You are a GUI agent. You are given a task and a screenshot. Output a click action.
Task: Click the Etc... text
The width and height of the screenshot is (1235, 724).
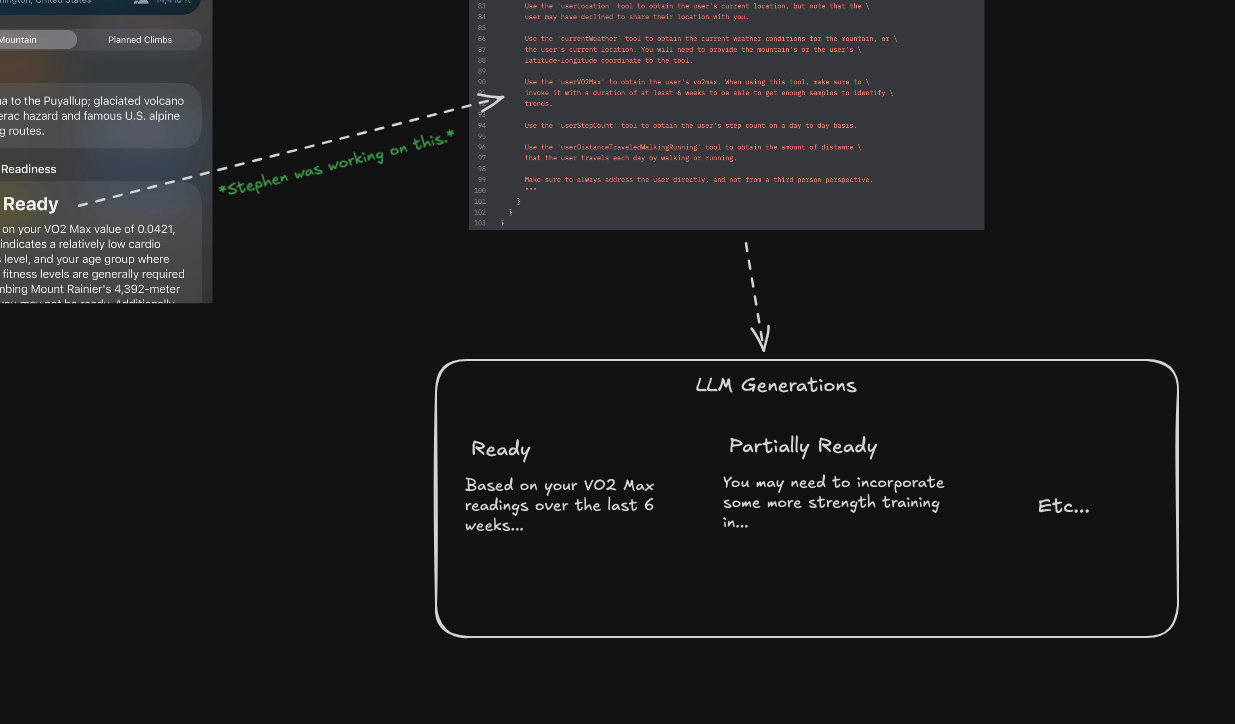click(x=1063, y=506)
